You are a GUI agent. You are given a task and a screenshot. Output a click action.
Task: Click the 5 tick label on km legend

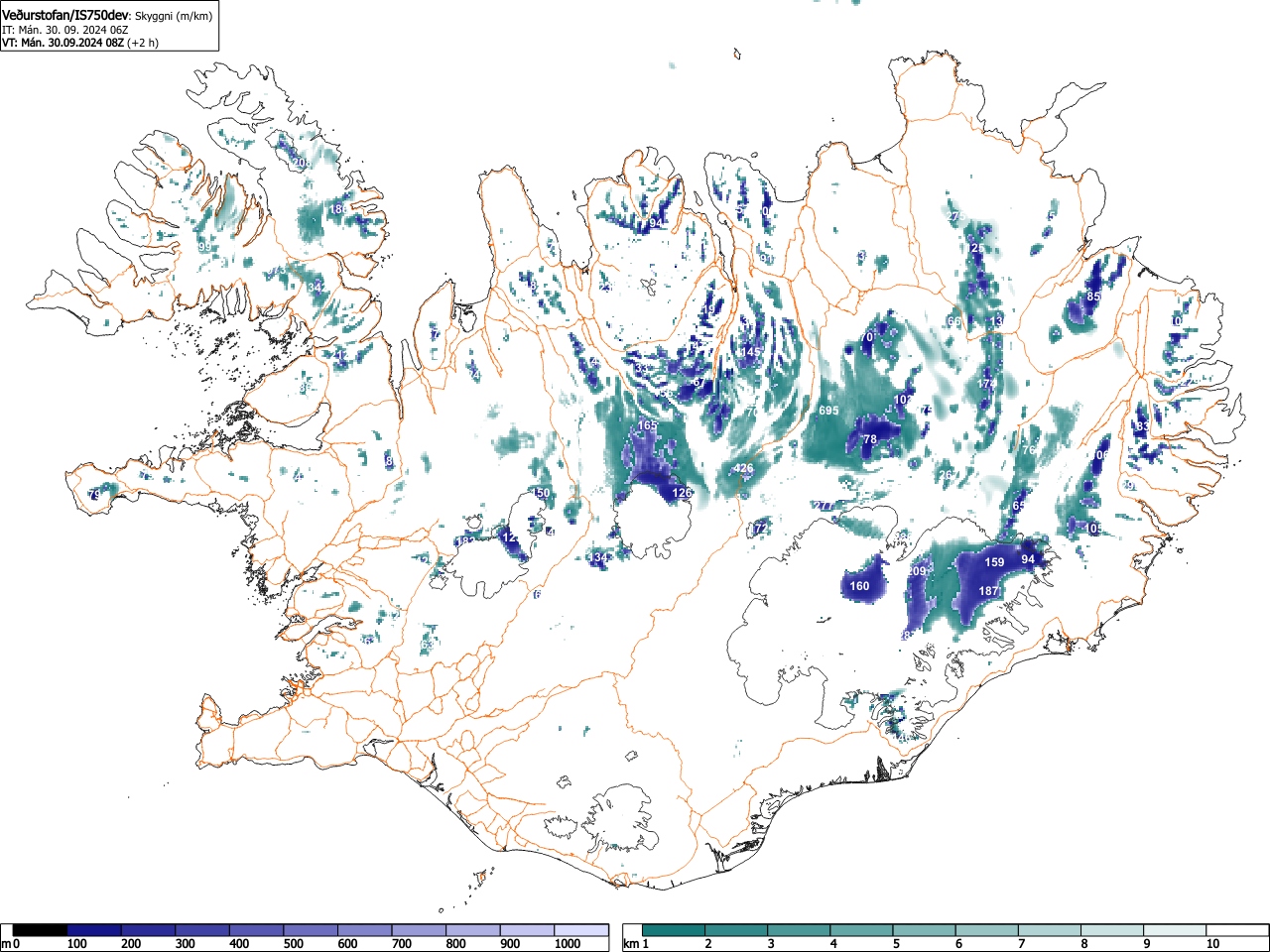(x=895, y=944)
